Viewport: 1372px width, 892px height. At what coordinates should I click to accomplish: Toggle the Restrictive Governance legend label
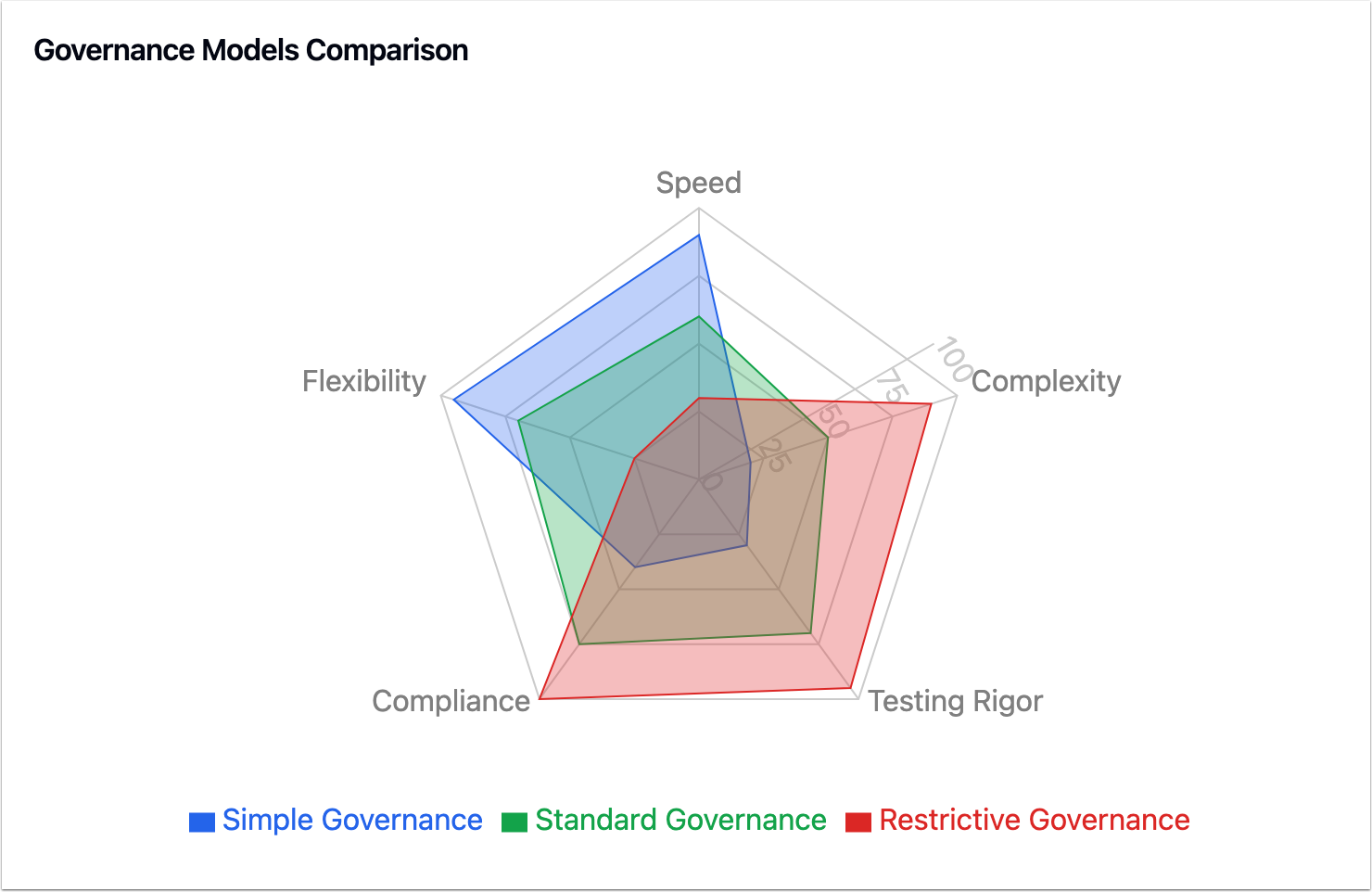(1035, 821)
